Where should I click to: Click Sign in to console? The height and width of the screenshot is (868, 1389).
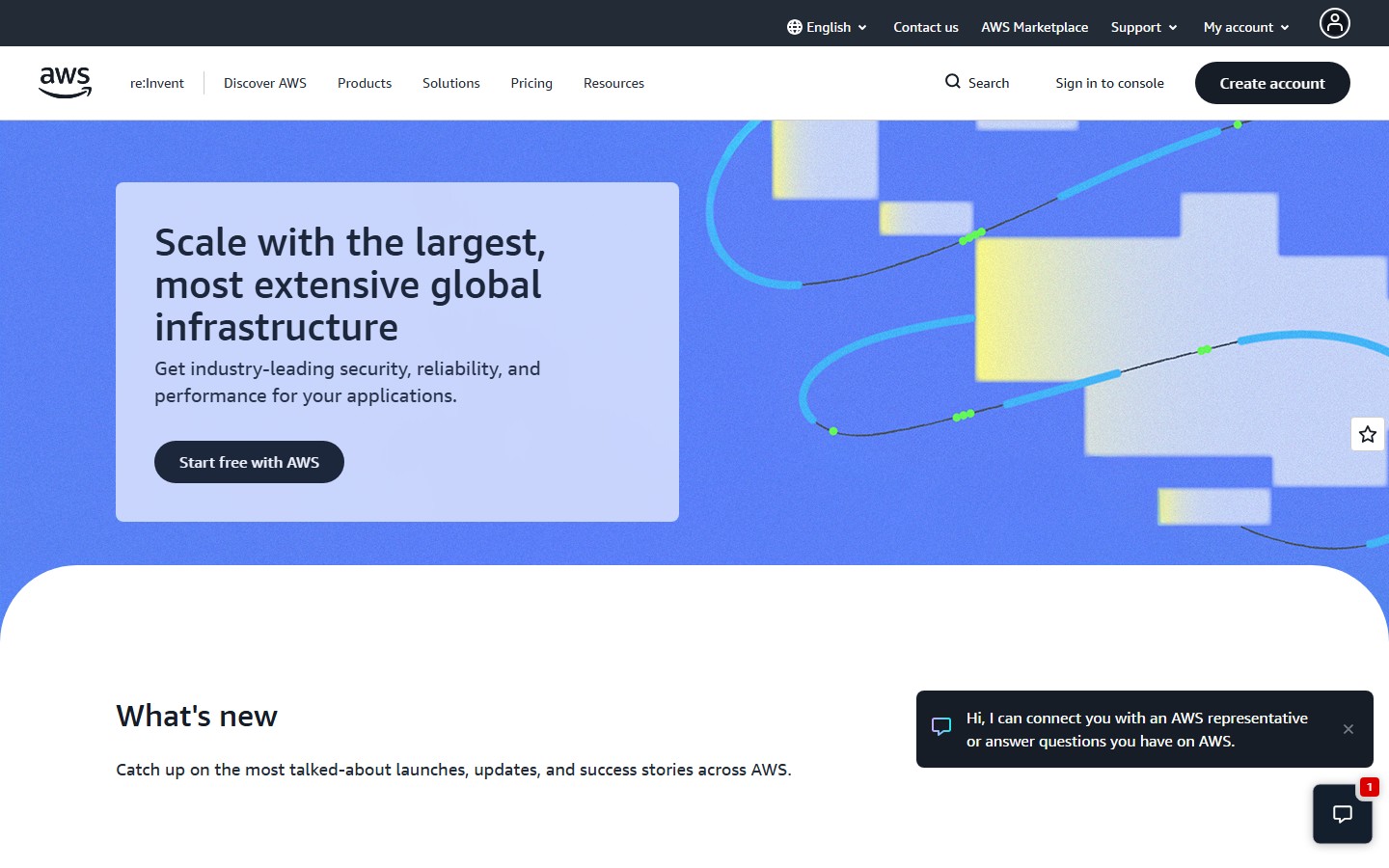pyautogui.click(x=1109, y=83)
